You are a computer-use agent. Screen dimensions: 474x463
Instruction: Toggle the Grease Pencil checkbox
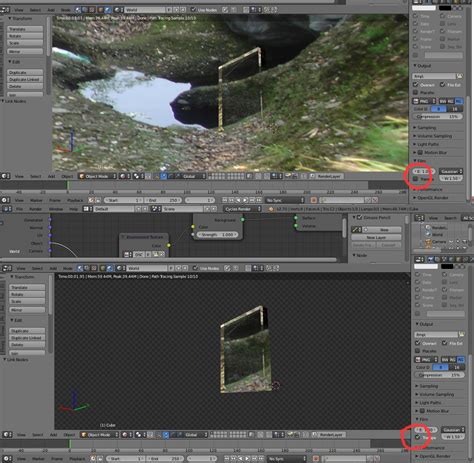[359, 217]
